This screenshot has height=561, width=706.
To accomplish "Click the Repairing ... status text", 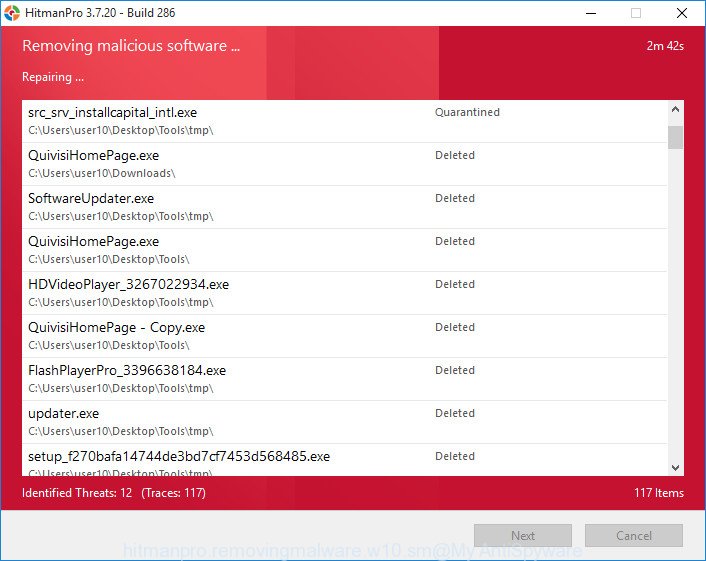I will click(x=53, y=77).
